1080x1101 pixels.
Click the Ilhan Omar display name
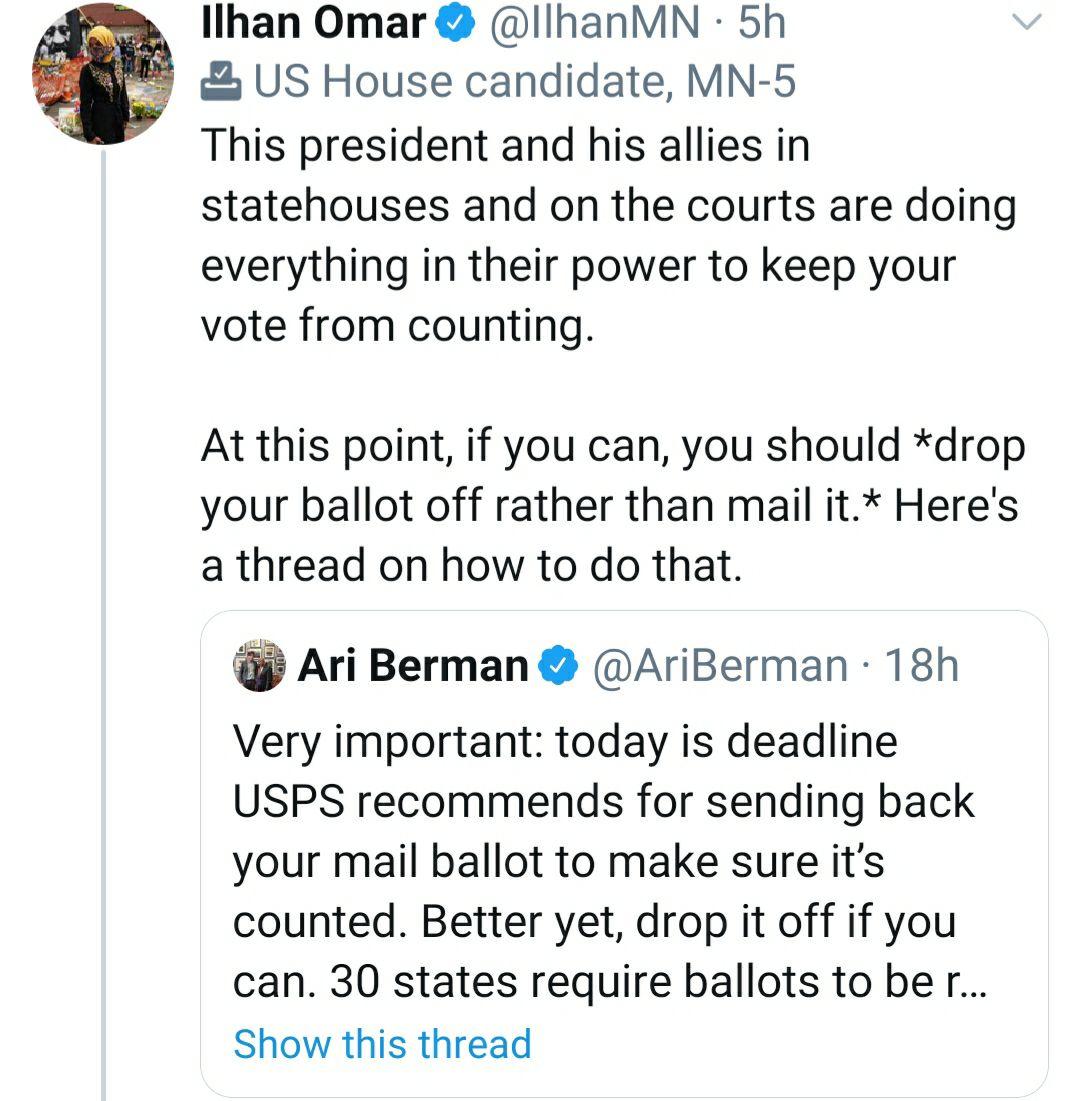(x=313, y=23)
